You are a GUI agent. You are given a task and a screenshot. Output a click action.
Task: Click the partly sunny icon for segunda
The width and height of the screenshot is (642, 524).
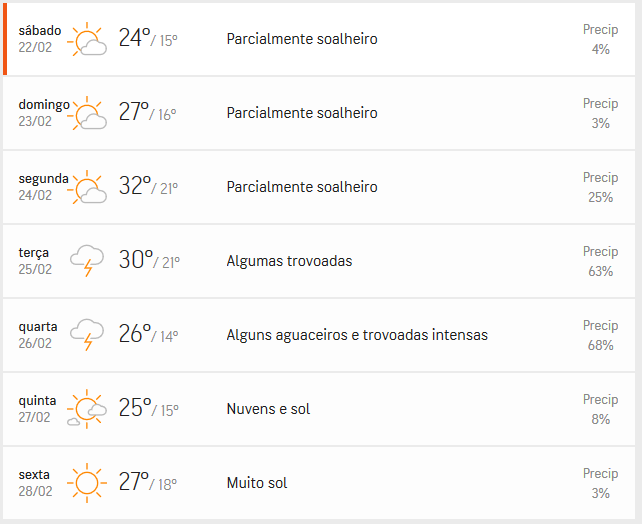(x=87, y=187)
